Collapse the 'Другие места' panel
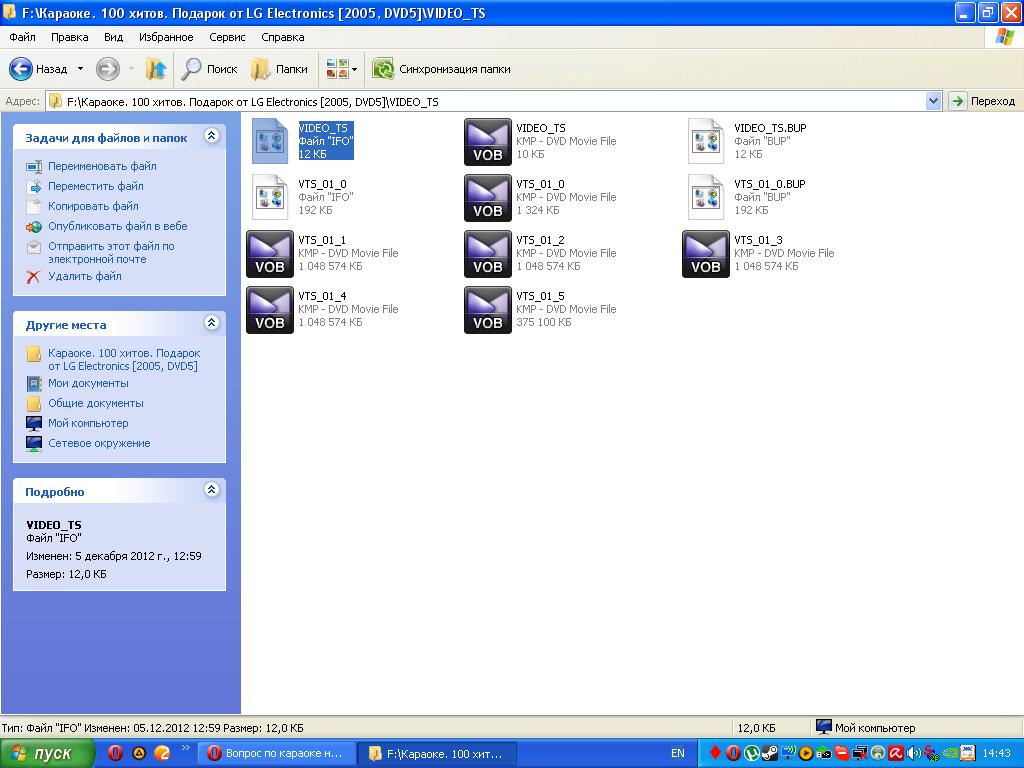This screenshot has width=1024, height=768. coord(211,323)
